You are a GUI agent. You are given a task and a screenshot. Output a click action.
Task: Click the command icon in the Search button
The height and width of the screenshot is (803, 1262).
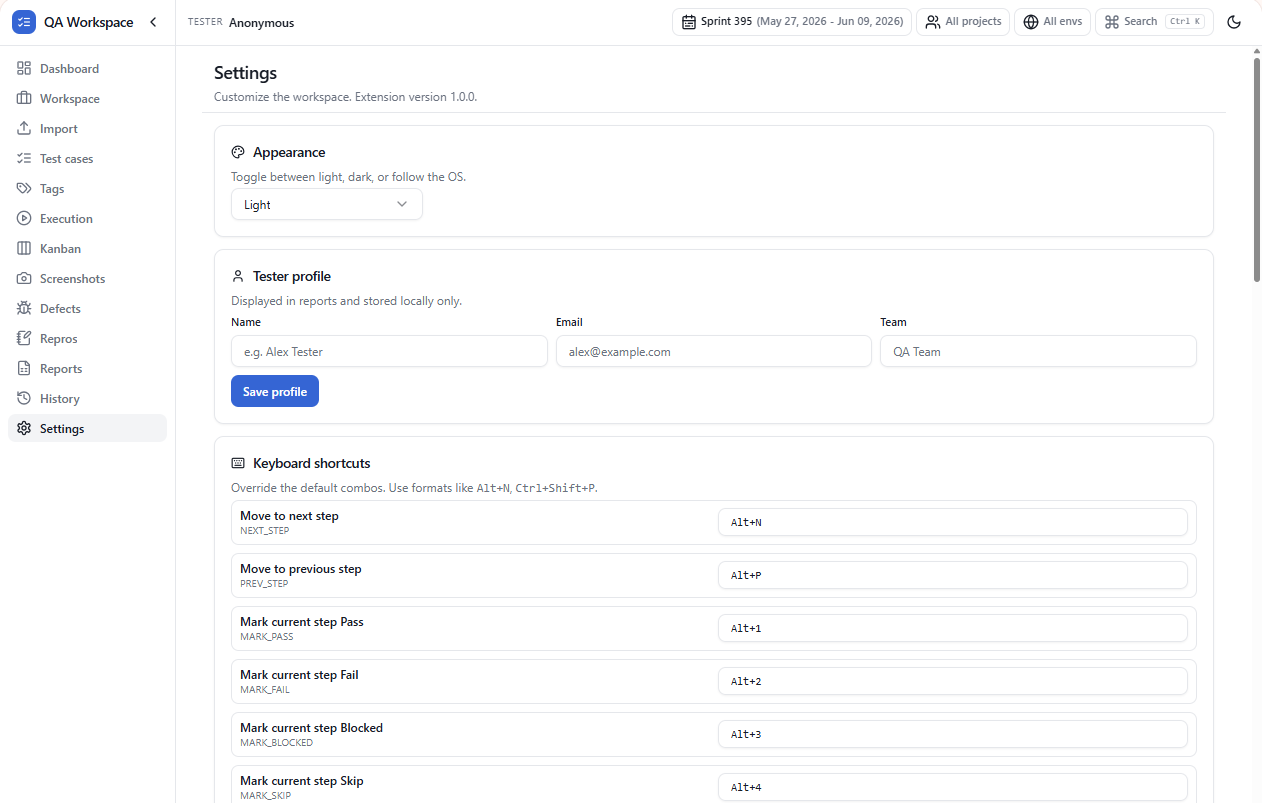(x=1112, y=22)
